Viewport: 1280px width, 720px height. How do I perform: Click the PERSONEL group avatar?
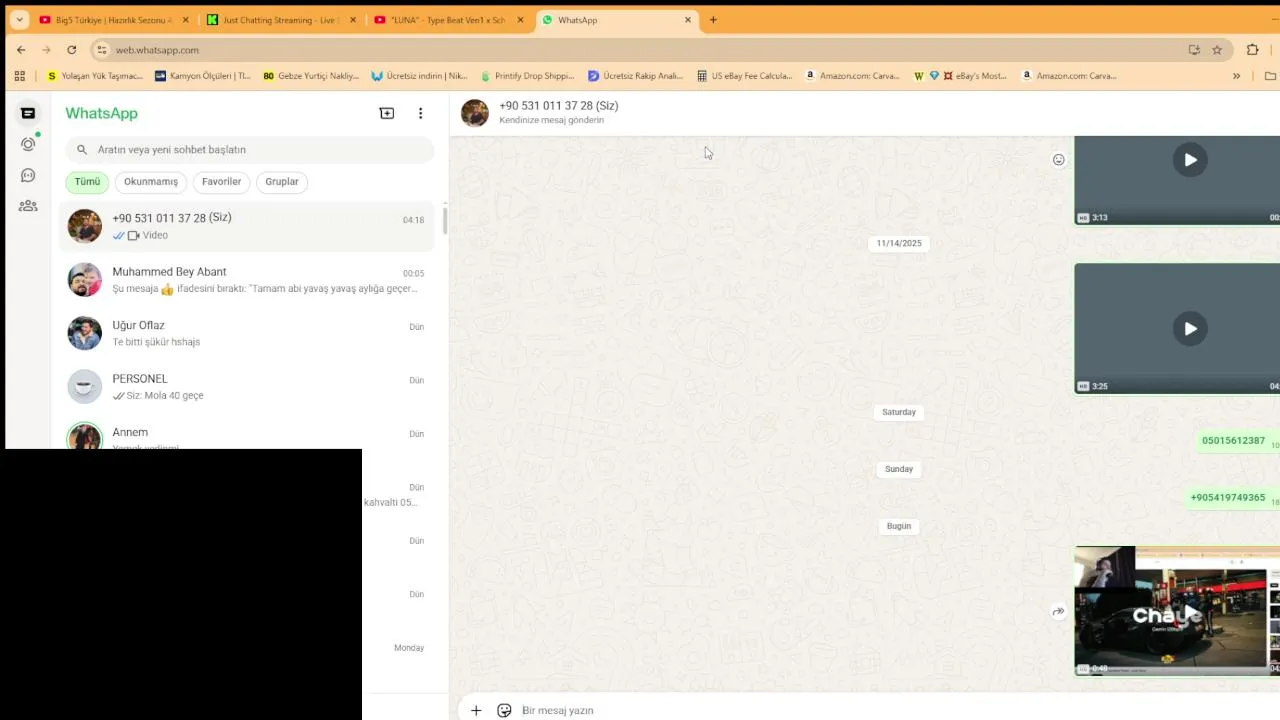pos(85,387)
